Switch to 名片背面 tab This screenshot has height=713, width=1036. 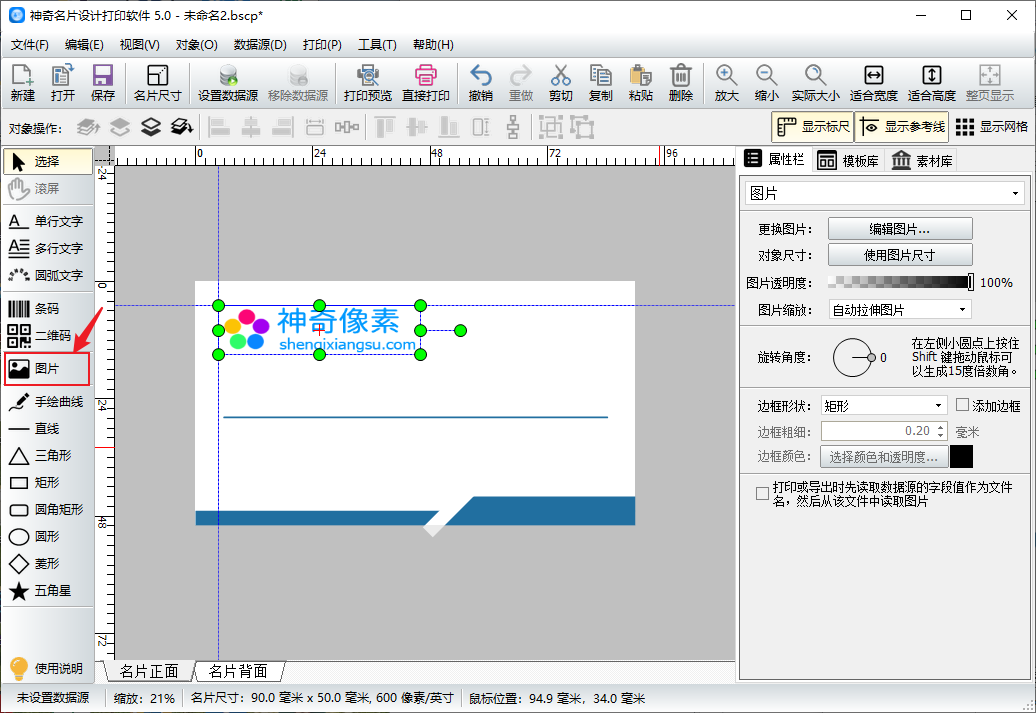239,671
